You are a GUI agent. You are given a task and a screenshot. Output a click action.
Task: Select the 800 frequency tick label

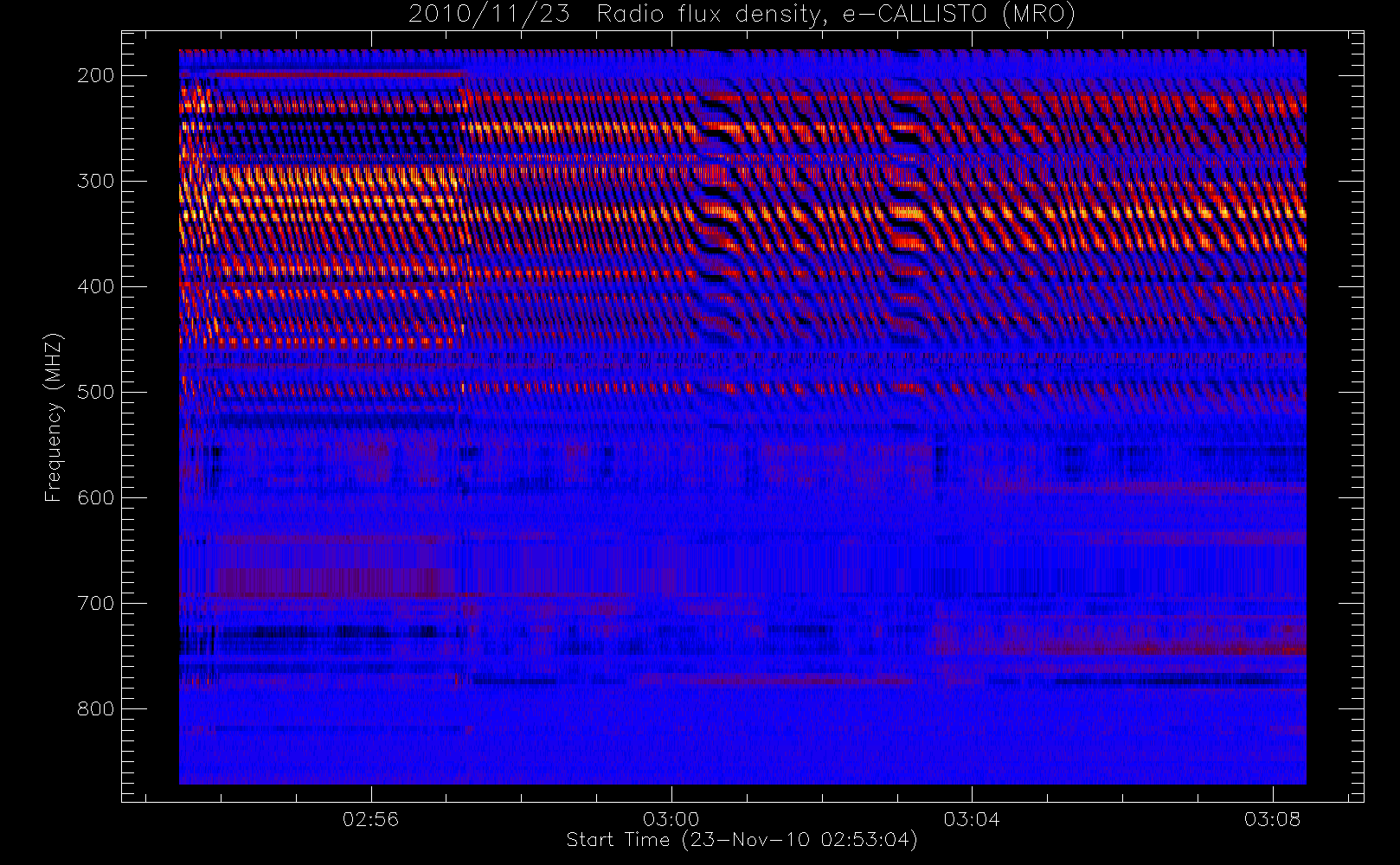(95, 708)
